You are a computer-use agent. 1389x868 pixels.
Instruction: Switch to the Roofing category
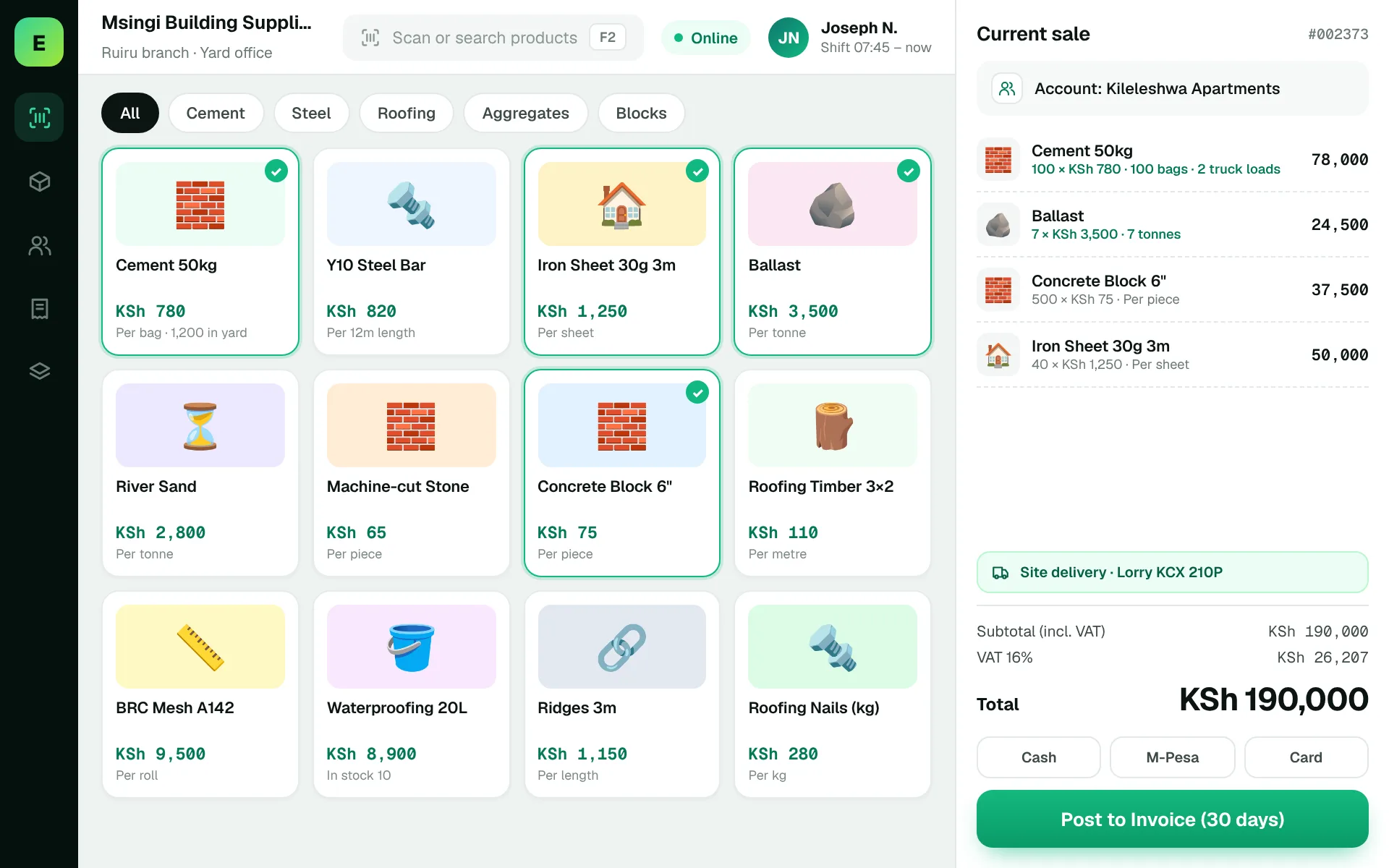(x=407, y=113)
